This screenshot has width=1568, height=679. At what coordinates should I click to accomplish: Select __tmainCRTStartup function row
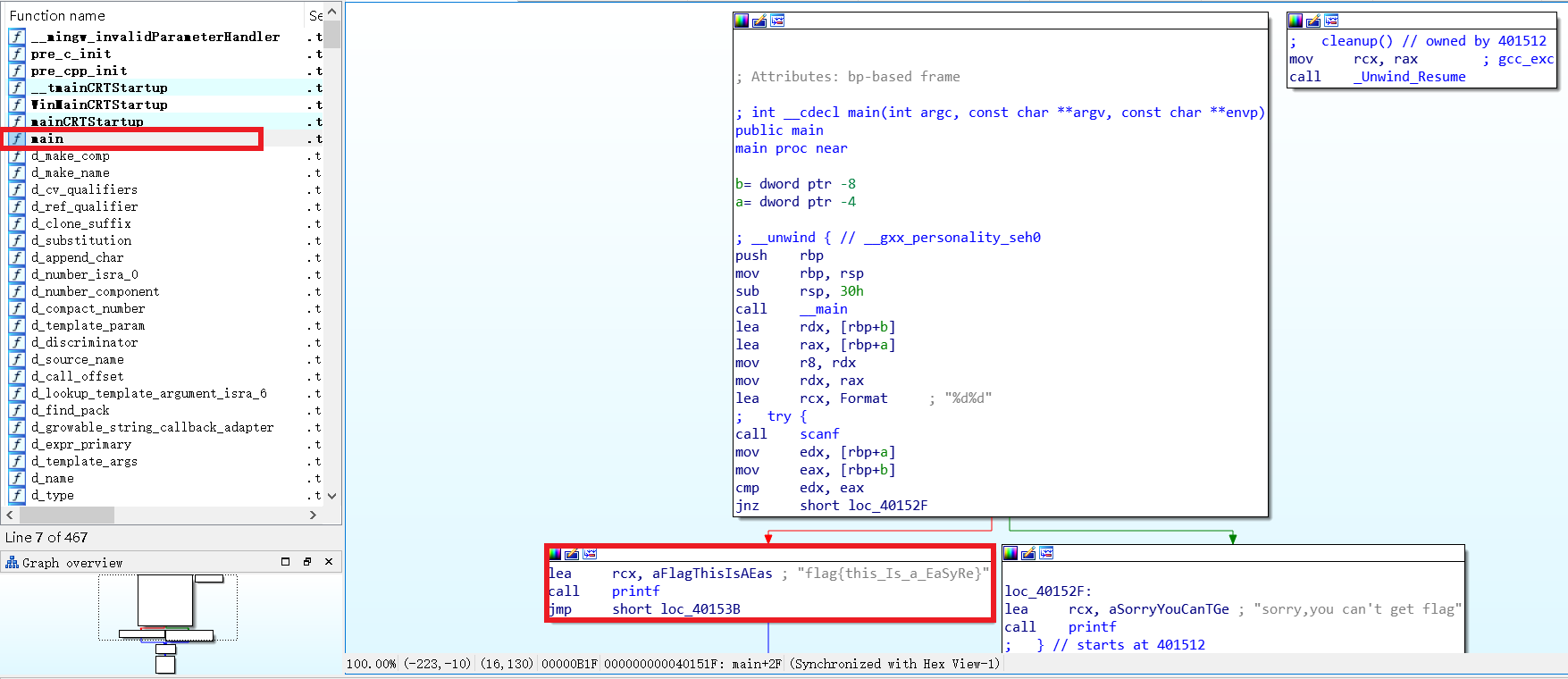[x=165, y=88]
